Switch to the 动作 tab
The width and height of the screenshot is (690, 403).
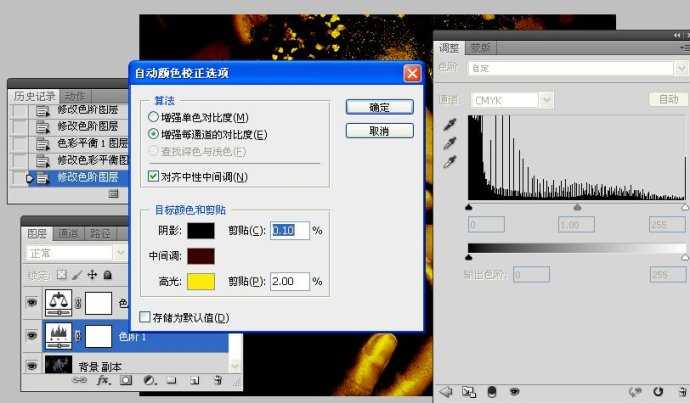(x=75, y=96)
